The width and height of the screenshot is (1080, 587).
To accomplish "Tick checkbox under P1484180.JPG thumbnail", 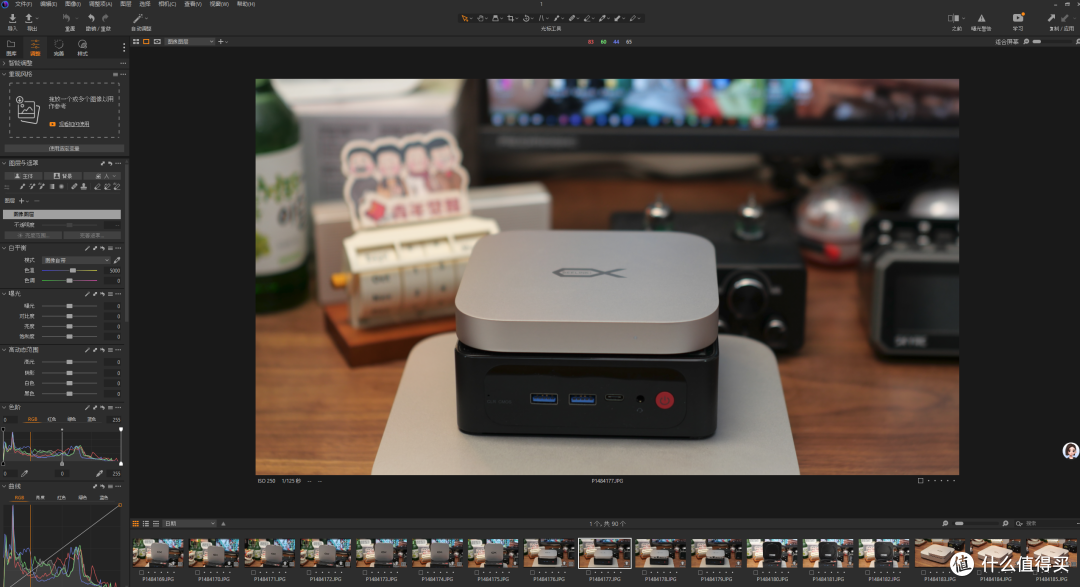I will (756, 573).
